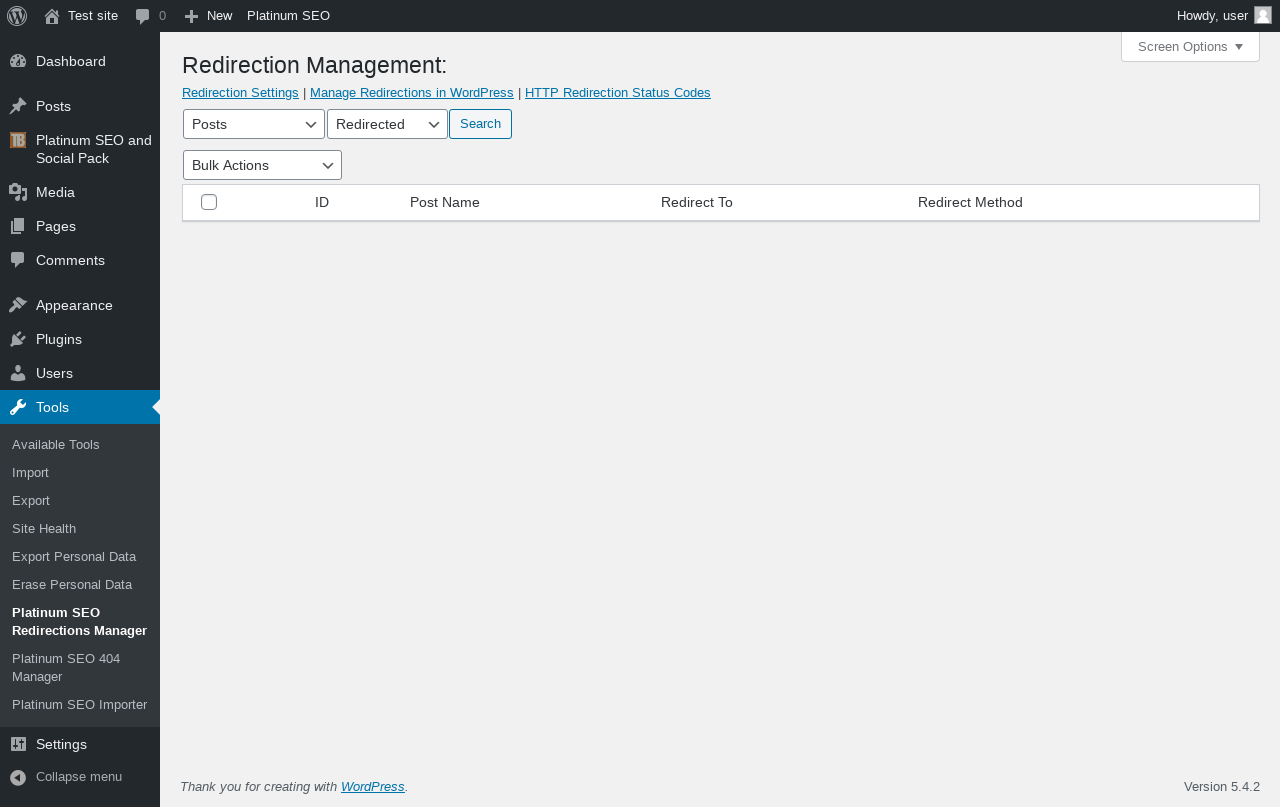Screen dimensions: 1280x807
Task: Click the Post Name column header
Action: tap(445, 202)
